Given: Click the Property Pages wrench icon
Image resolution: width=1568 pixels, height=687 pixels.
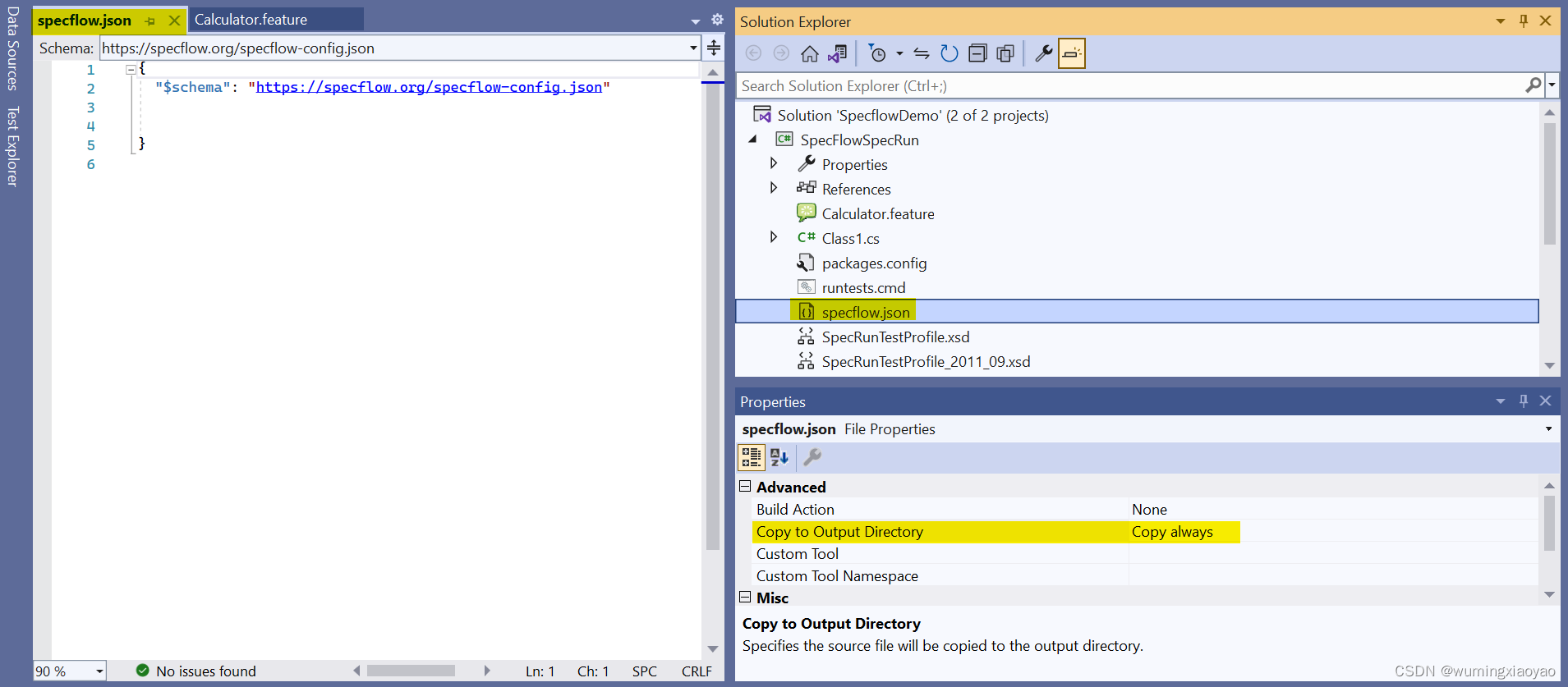Looking at the screenshot, I should pos(812,457).
